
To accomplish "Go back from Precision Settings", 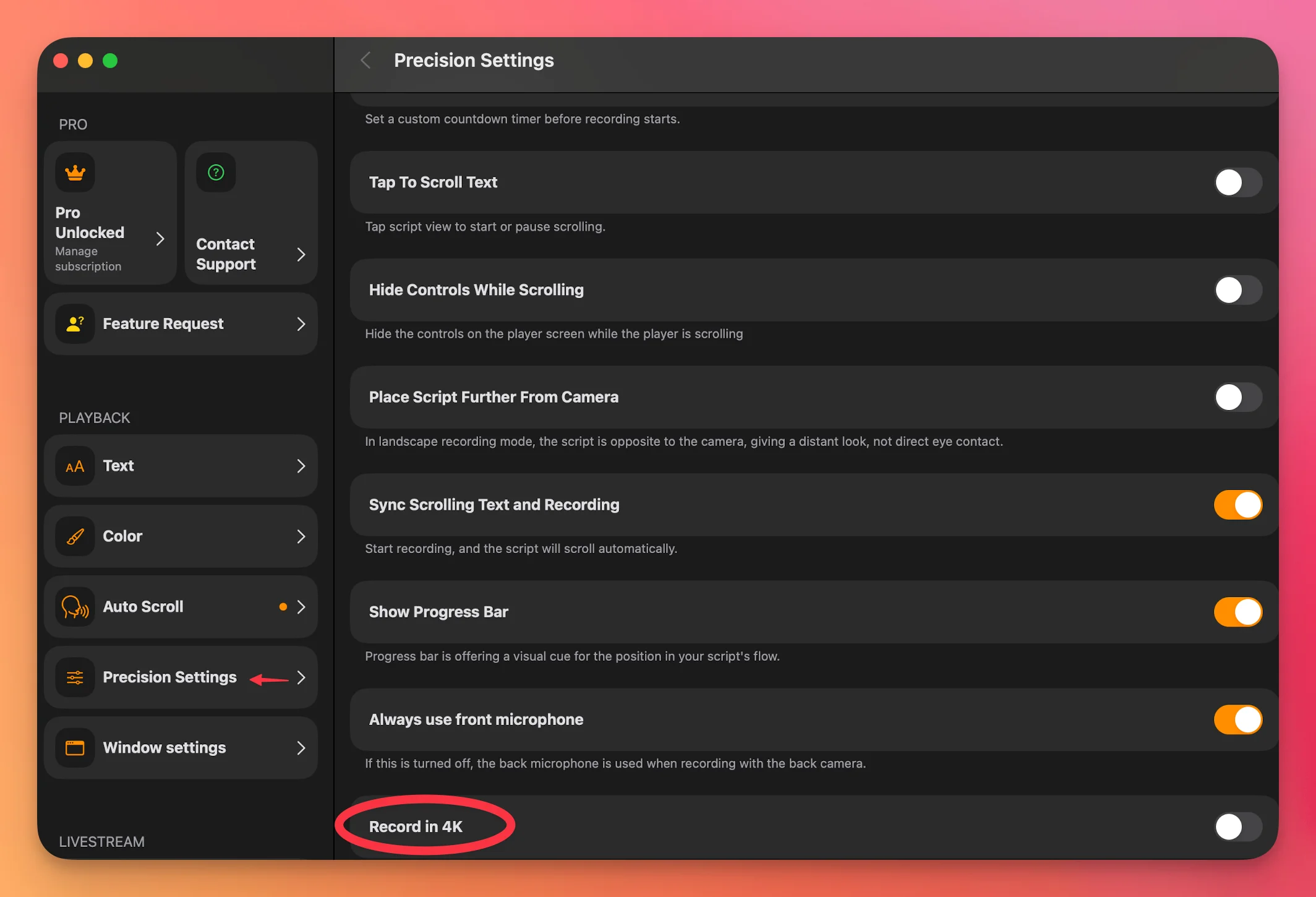I will (365, 60).
